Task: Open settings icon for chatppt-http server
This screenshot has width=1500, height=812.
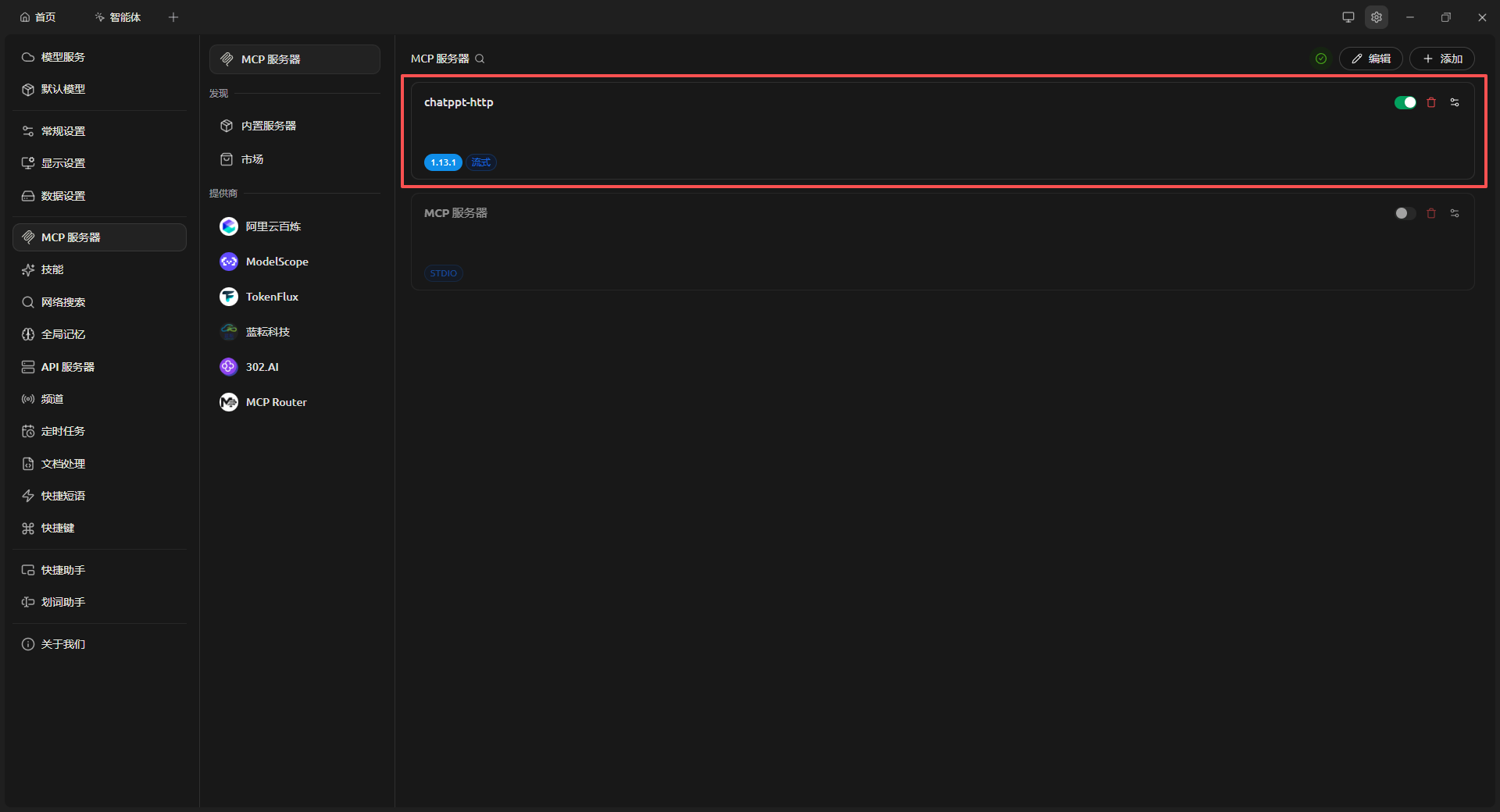Action: pos(1455,102)
